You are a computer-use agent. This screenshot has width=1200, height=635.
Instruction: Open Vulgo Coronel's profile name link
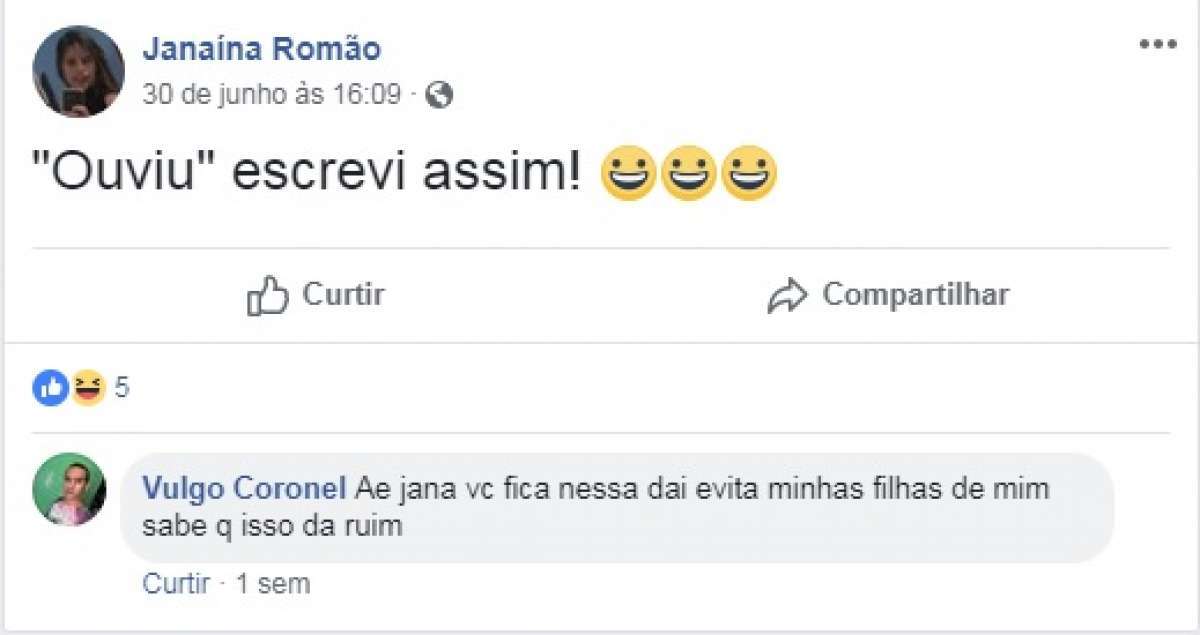[244, 489]
